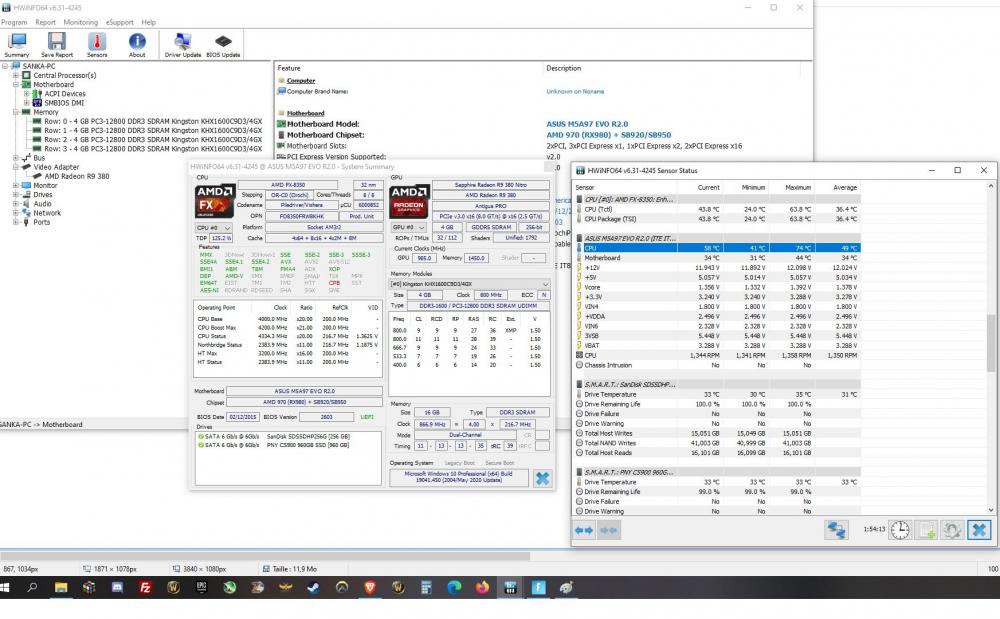
Task: Close Sensor Status with blue X button
Action: coord(980,530)
